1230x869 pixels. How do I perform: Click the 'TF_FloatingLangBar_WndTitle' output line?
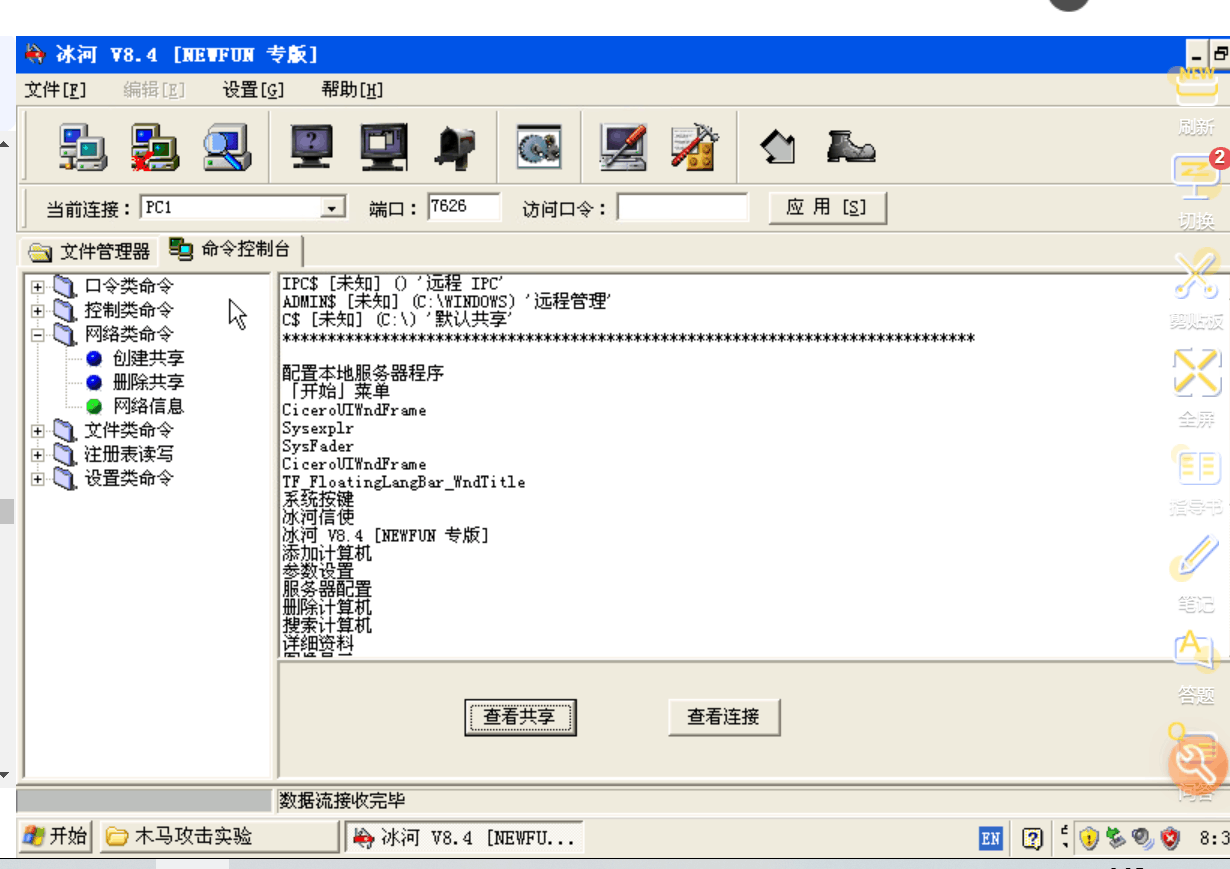404,482
